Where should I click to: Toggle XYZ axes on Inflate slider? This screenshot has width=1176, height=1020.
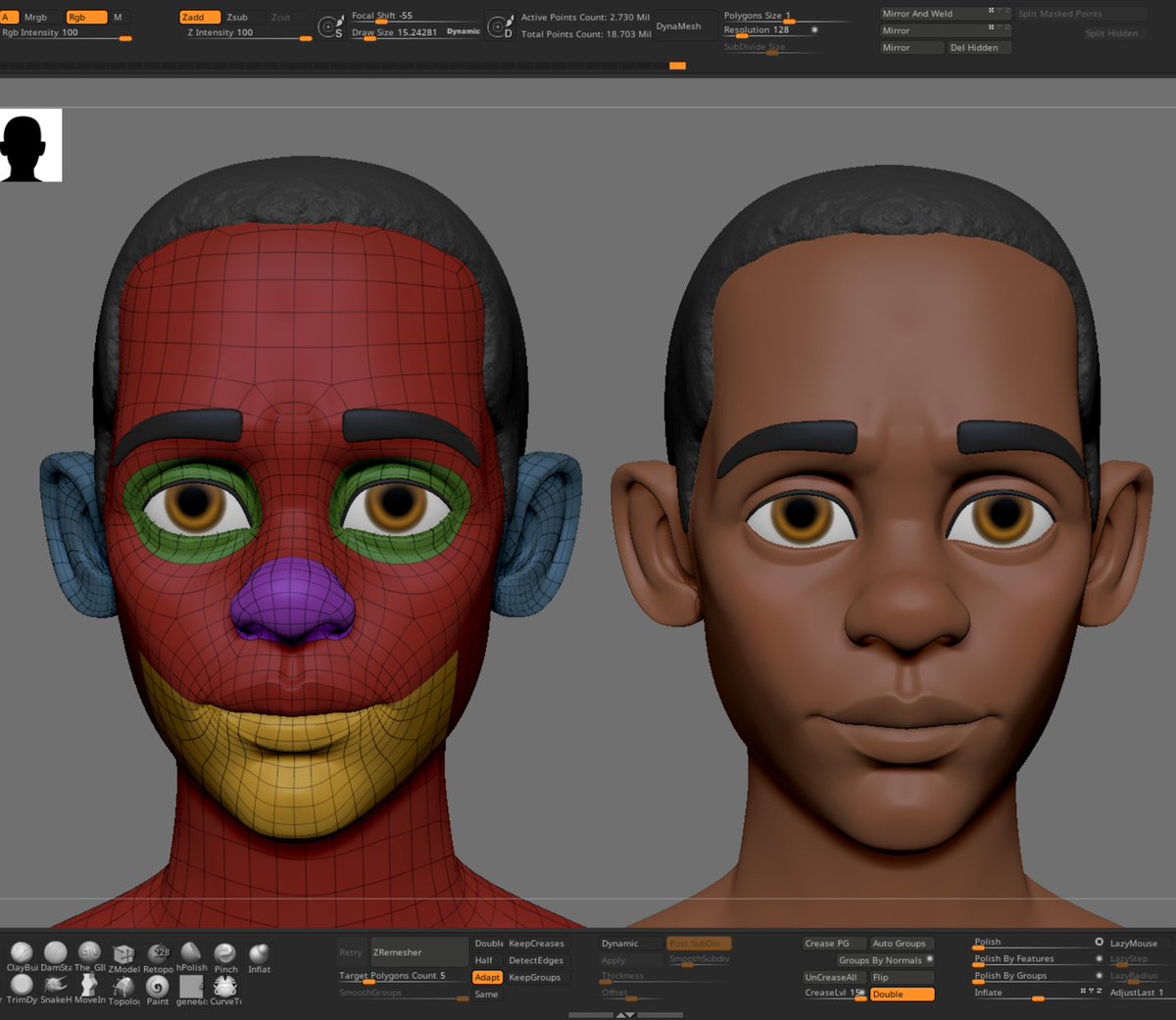[x=1091, y=991]
